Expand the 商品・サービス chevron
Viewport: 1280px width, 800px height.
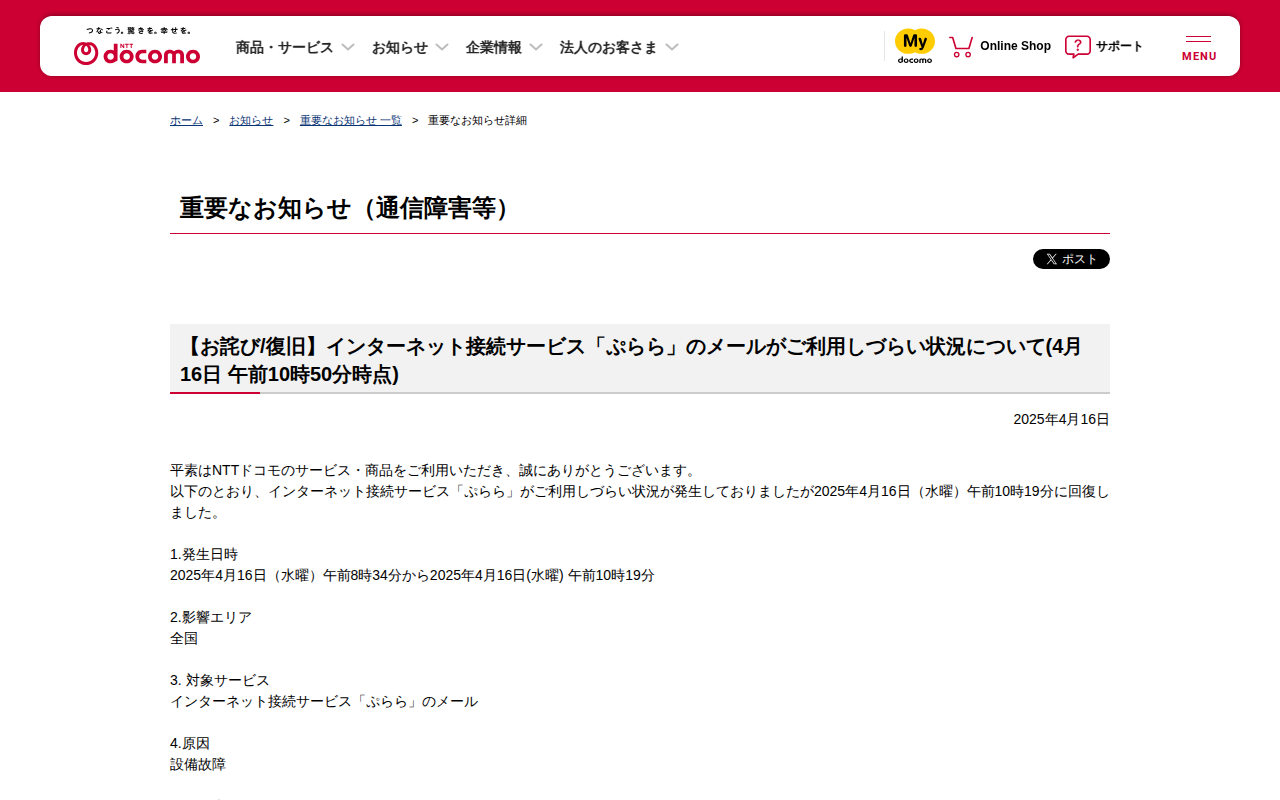(348, 47)
